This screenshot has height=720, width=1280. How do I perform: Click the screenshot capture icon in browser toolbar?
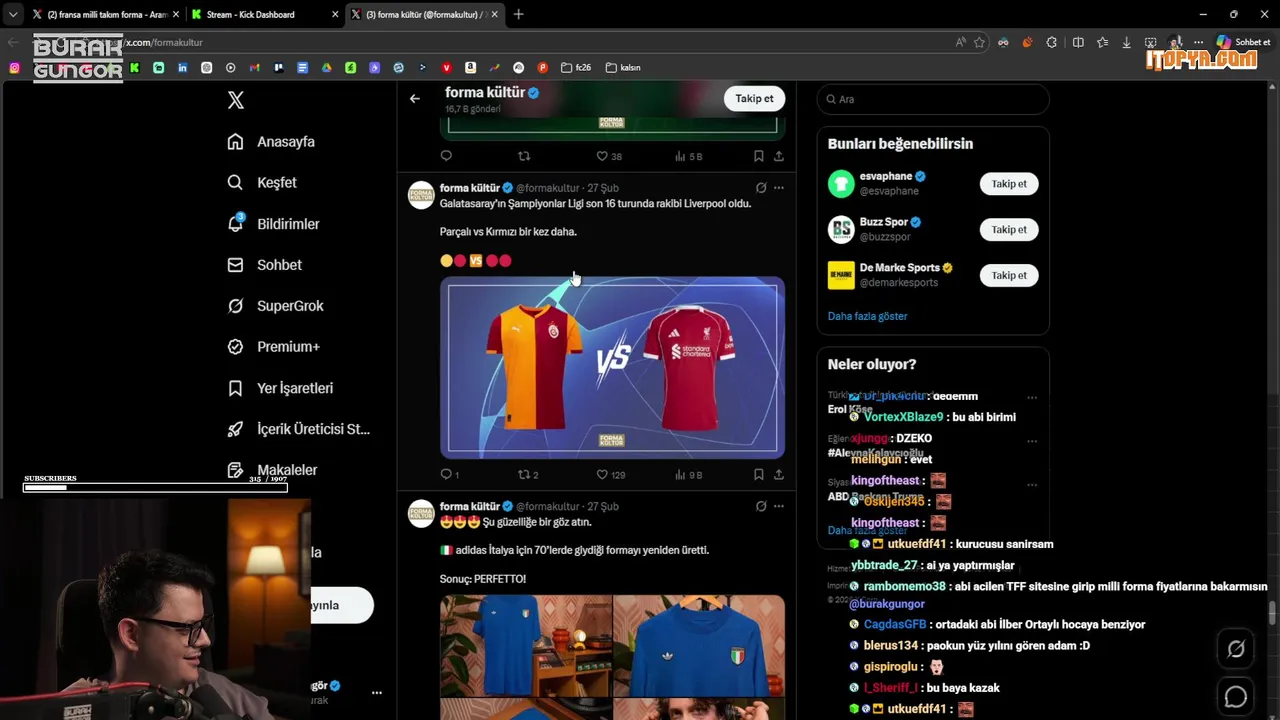[1151, 42]
